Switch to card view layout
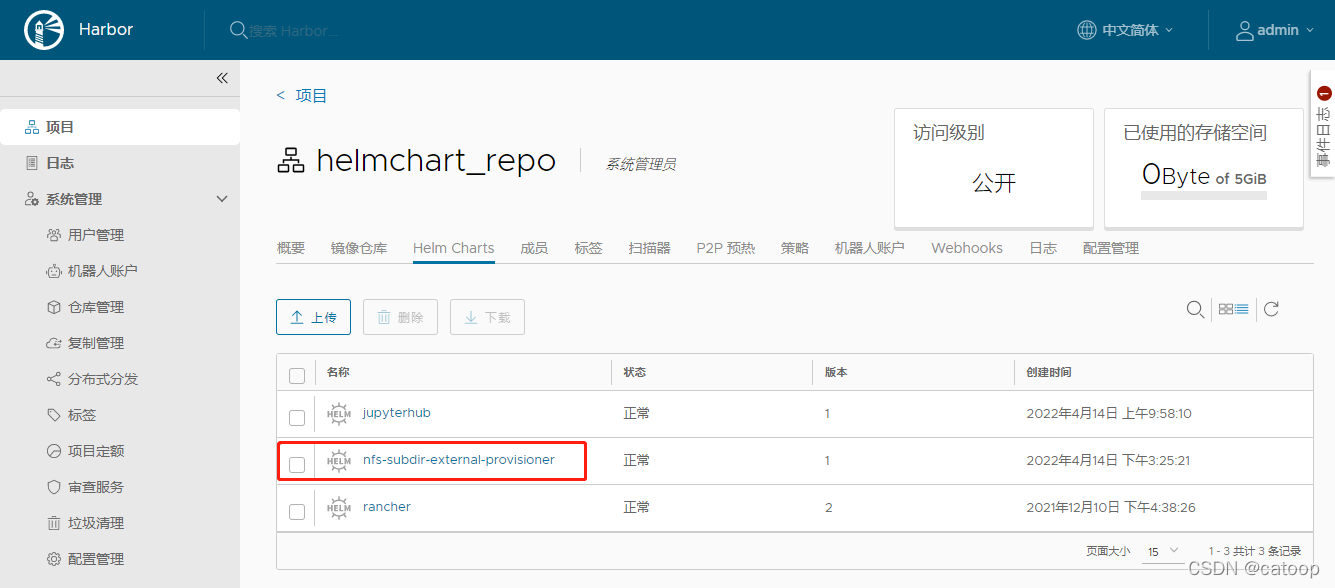 1225,310
